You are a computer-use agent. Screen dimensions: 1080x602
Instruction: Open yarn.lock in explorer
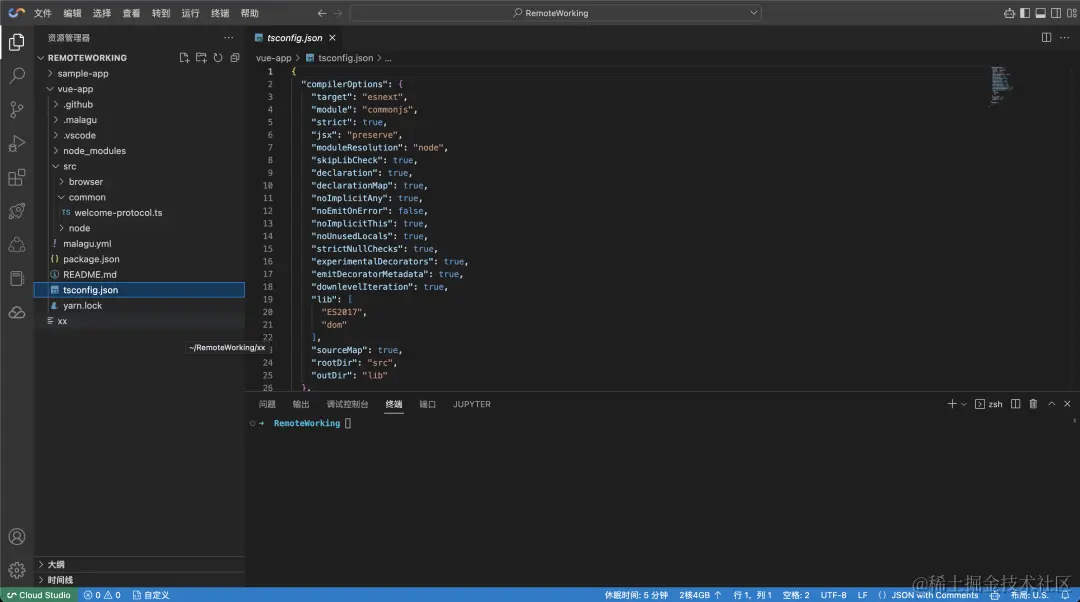pyautogui.click(x=139, y=306)
